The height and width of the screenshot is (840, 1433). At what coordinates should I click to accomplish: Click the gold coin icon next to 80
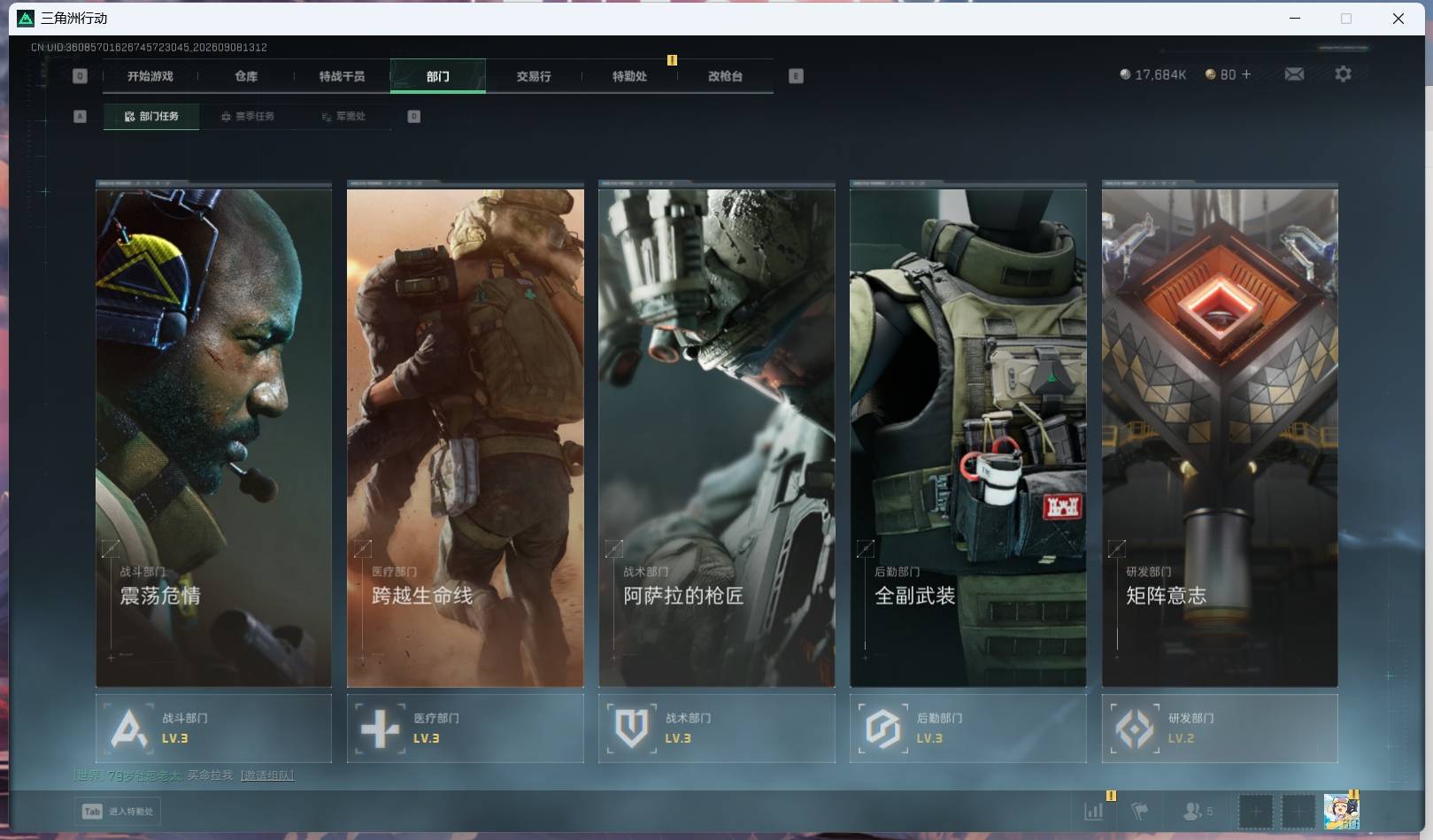[x=1210, y=74]
